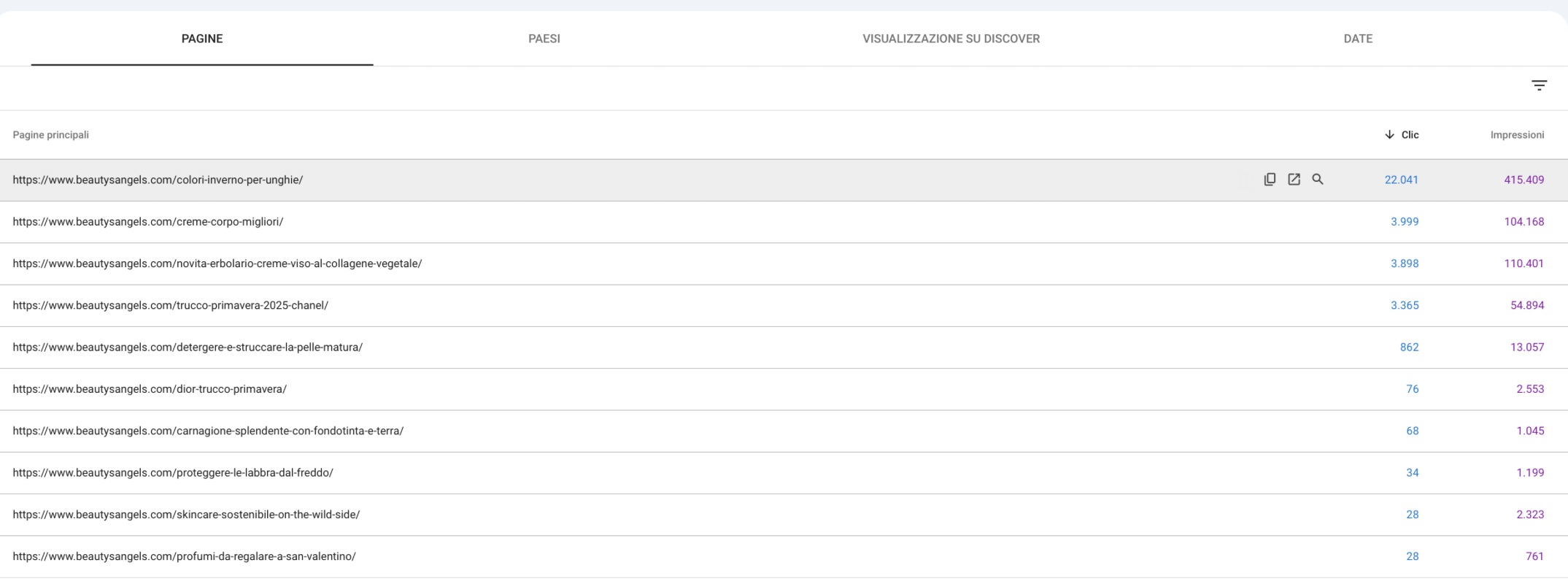Select the DATE tab

[1358, 39]
